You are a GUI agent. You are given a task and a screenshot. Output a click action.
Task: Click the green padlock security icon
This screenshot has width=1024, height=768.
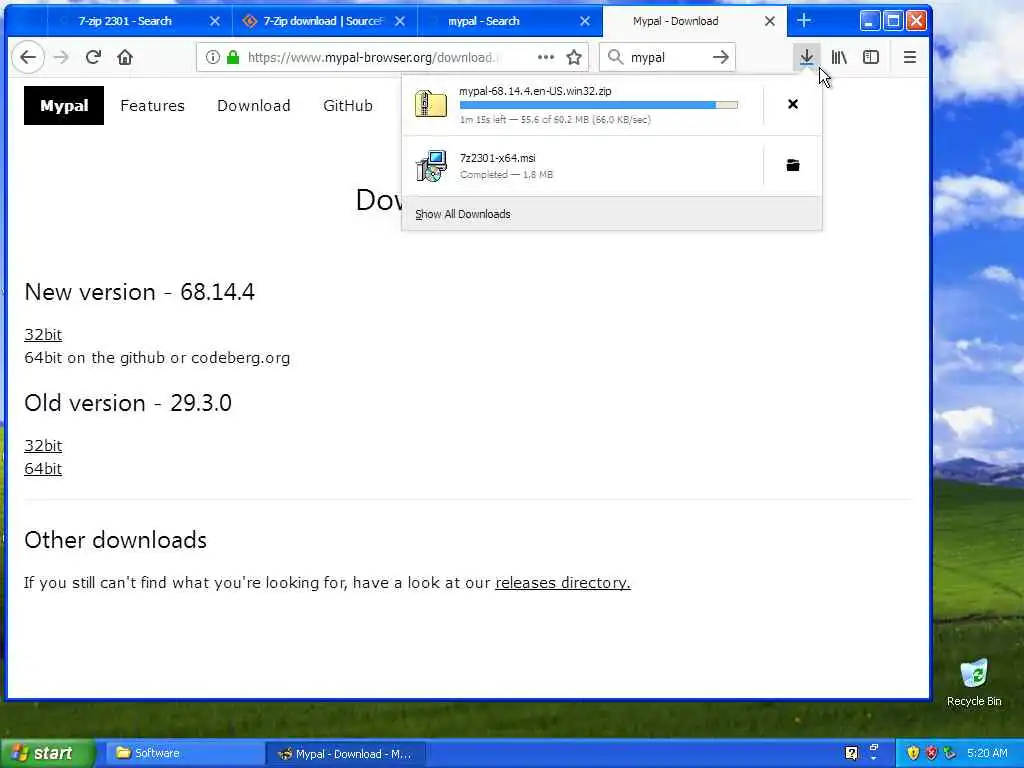[232, 57]
